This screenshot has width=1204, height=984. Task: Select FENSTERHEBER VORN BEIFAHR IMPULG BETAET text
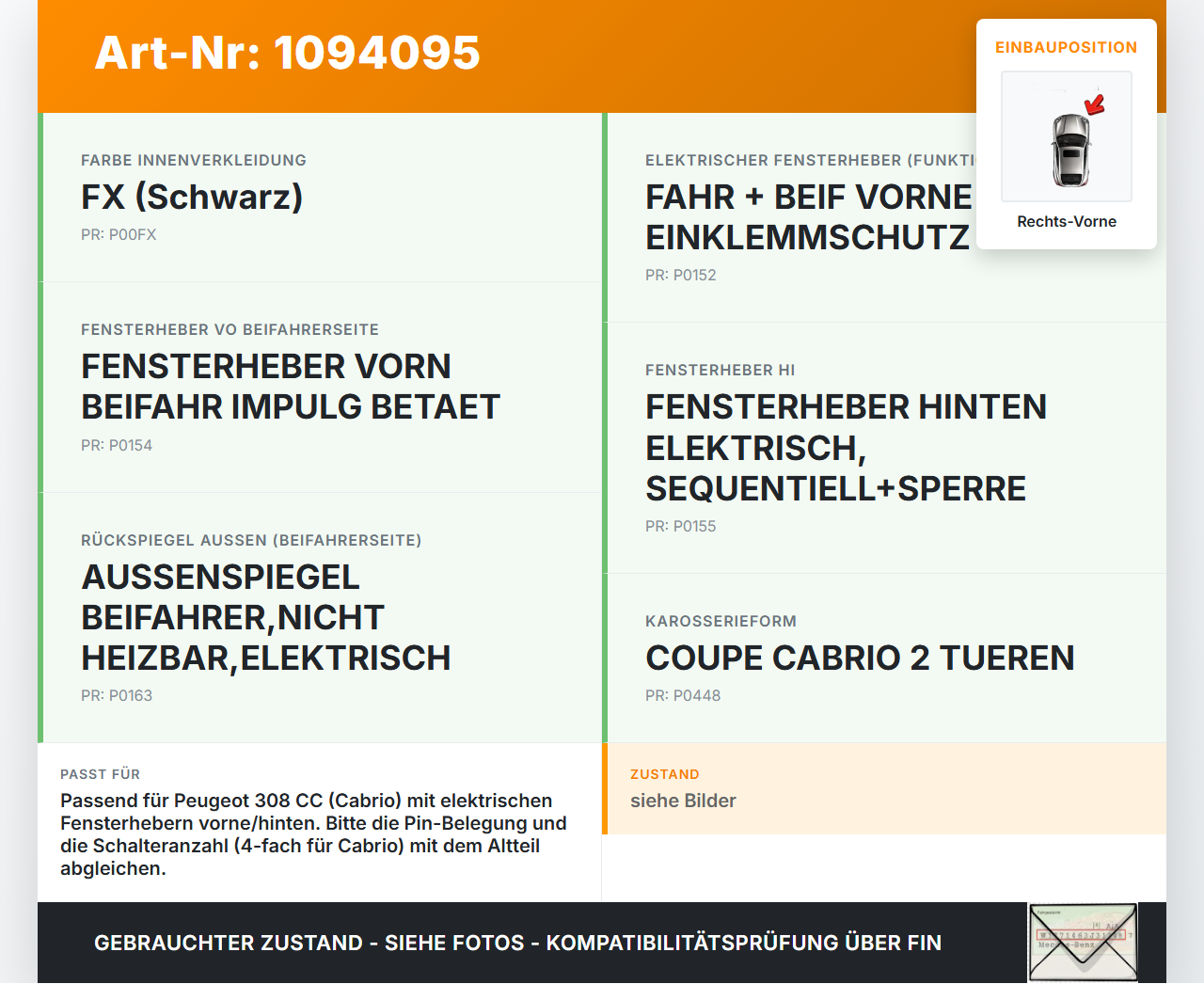point(291,387)
